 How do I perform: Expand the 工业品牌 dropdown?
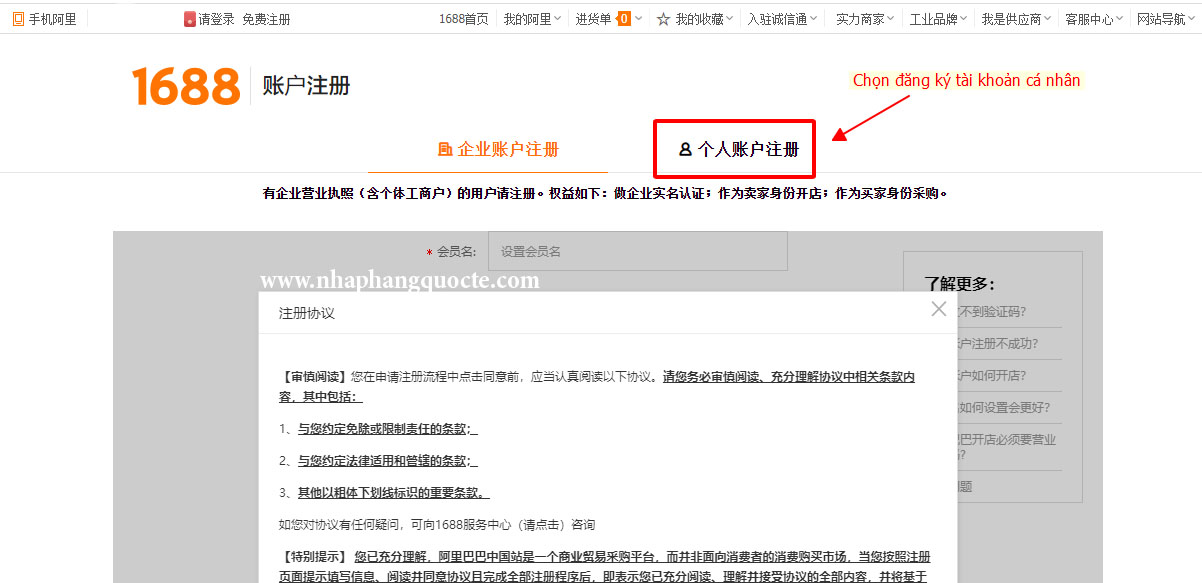(938, 18)
